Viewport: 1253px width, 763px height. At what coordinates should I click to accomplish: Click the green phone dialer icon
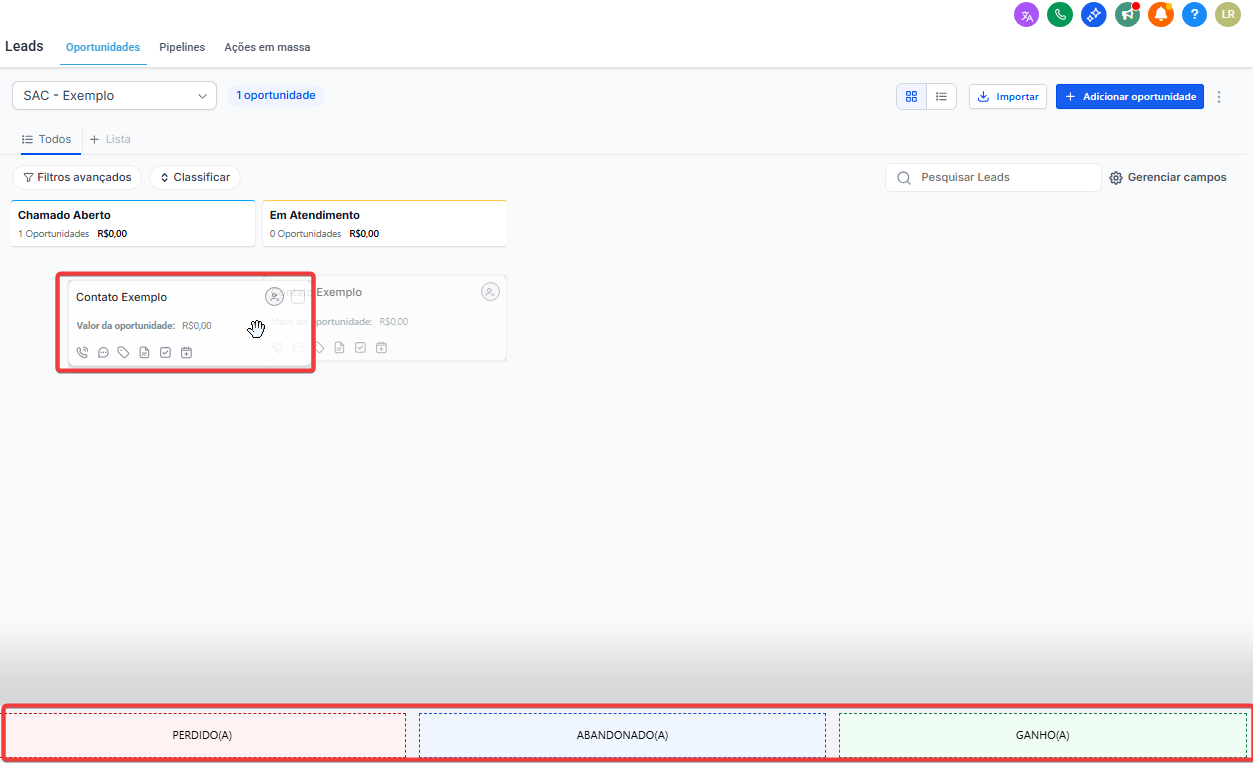(x=1060, y=15)
